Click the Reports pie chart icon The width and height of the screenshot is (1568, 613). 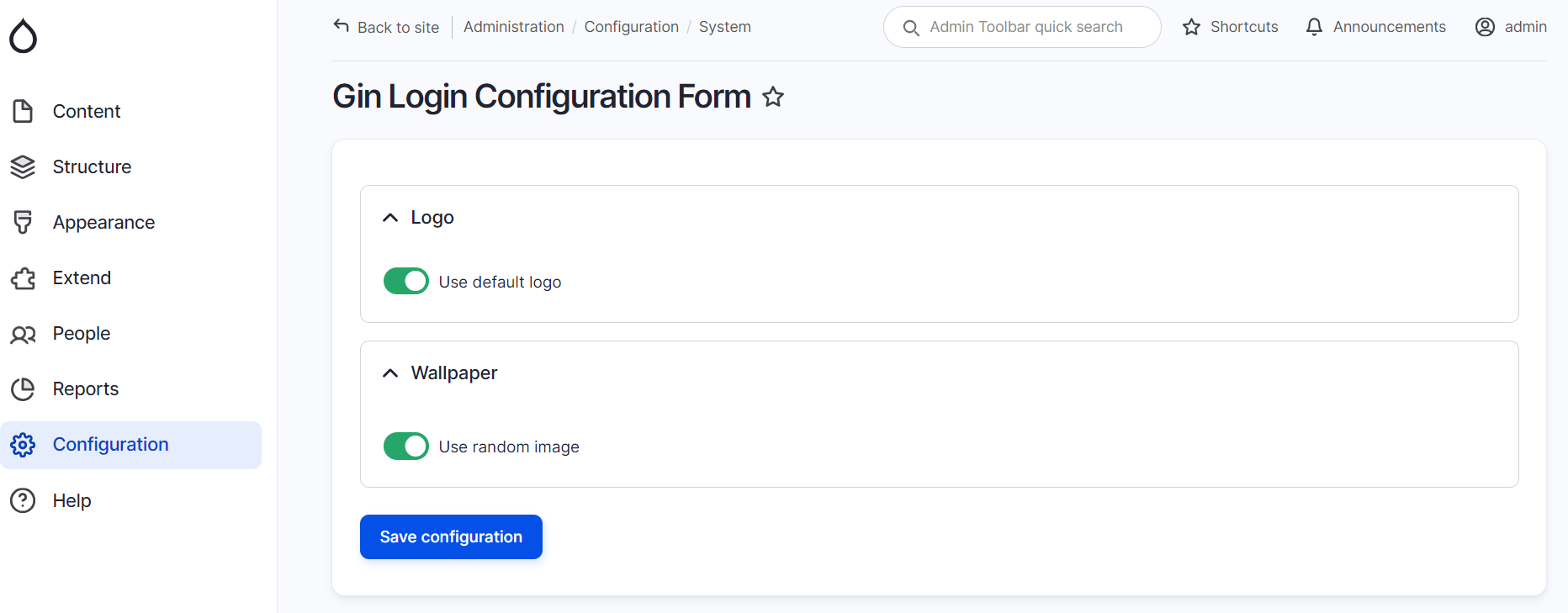(x=23, y=388)
